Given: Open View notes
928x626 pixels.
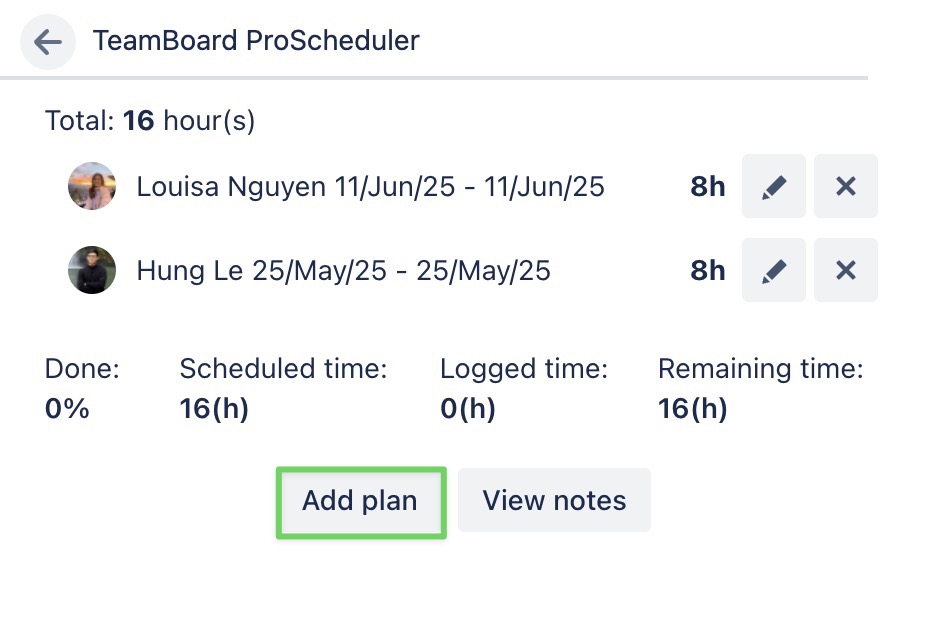Looking at the screenshot, I should (x=554, y=500).
